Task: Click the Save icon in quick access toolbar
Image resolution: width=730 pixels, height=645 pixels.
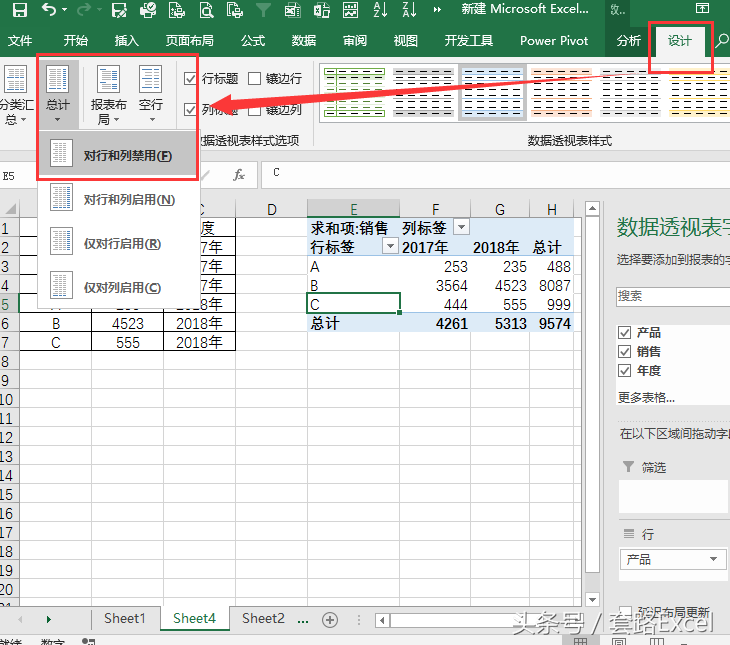Action: pyautogui.click(x=19, y=10)
